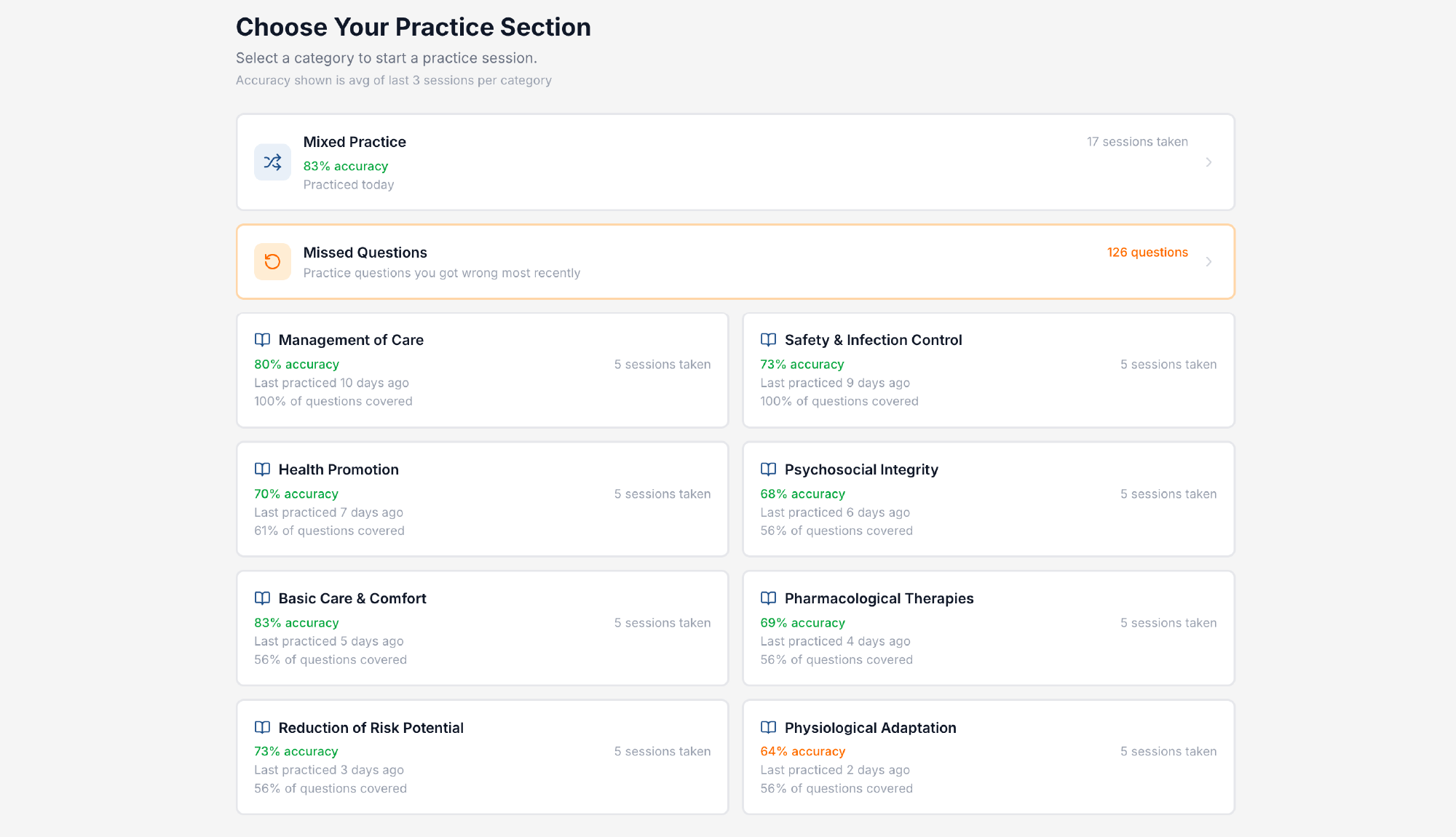Viewport: 1456px width, 837px height.
Task: Click '61% of questions covered'
Action: (329, 531)
